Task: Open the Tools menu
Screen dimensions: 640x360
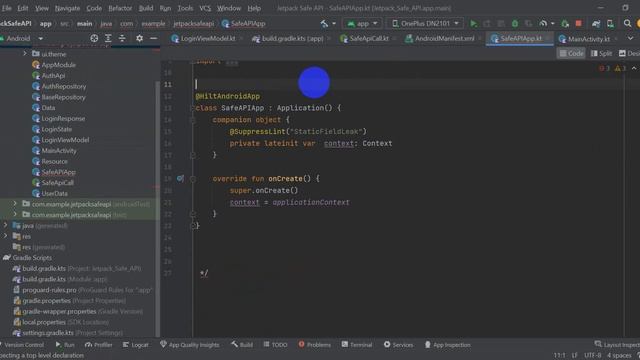Action: click(185, 8)
